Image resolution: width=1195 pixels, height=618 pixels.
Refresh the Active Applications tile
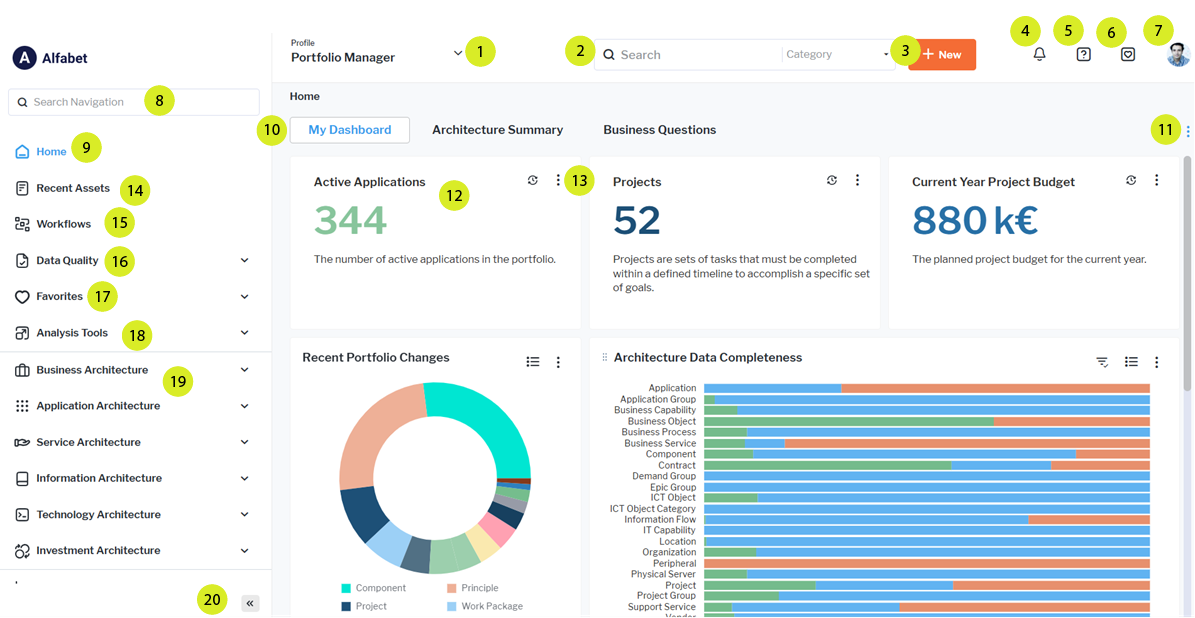pos(532,181)
